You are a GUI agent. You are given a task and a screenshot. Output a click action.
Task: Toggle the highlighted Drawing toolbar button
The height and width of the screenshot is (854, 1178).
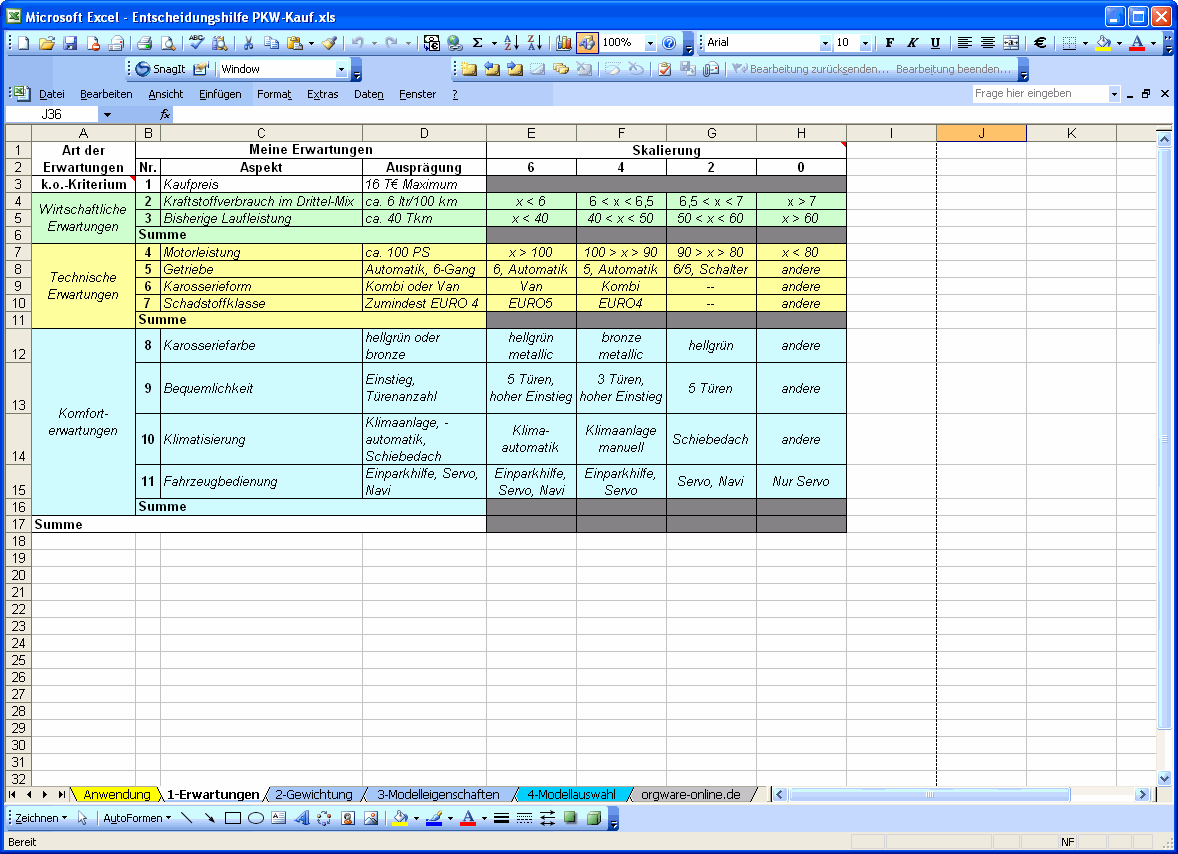587,43
